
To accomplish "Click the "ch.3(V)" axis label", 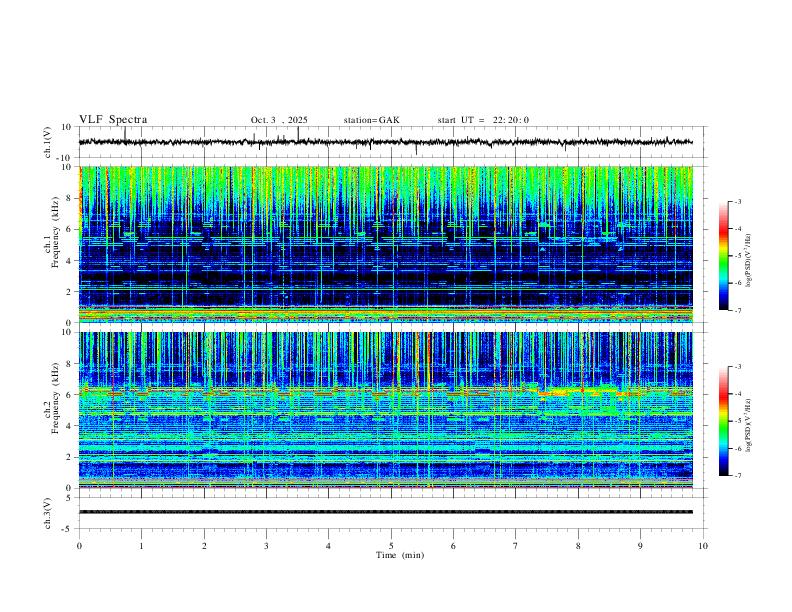I will click(x=48, y=513).
